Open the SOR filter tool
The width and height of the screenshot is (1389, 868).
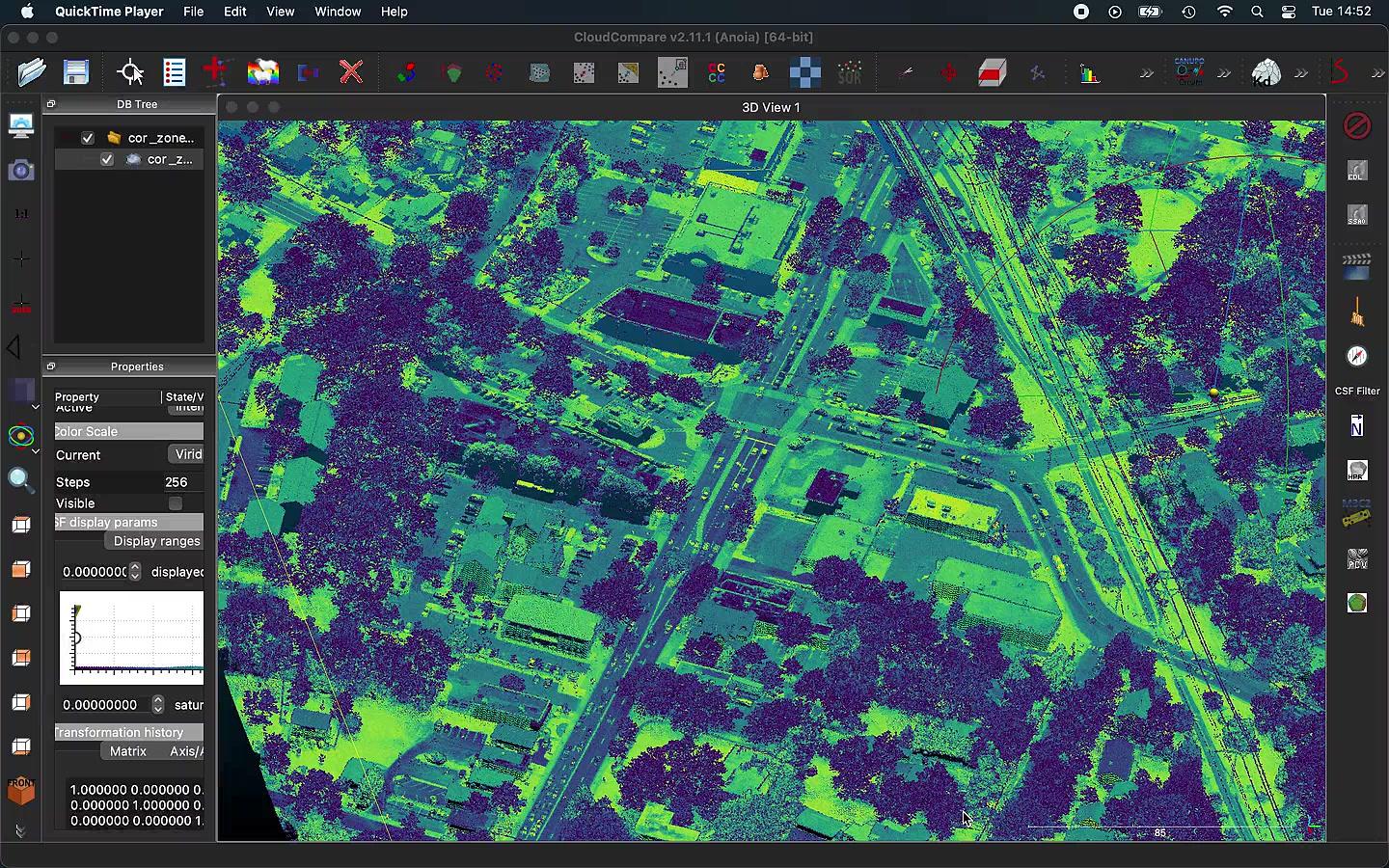[x=850, y=73]
